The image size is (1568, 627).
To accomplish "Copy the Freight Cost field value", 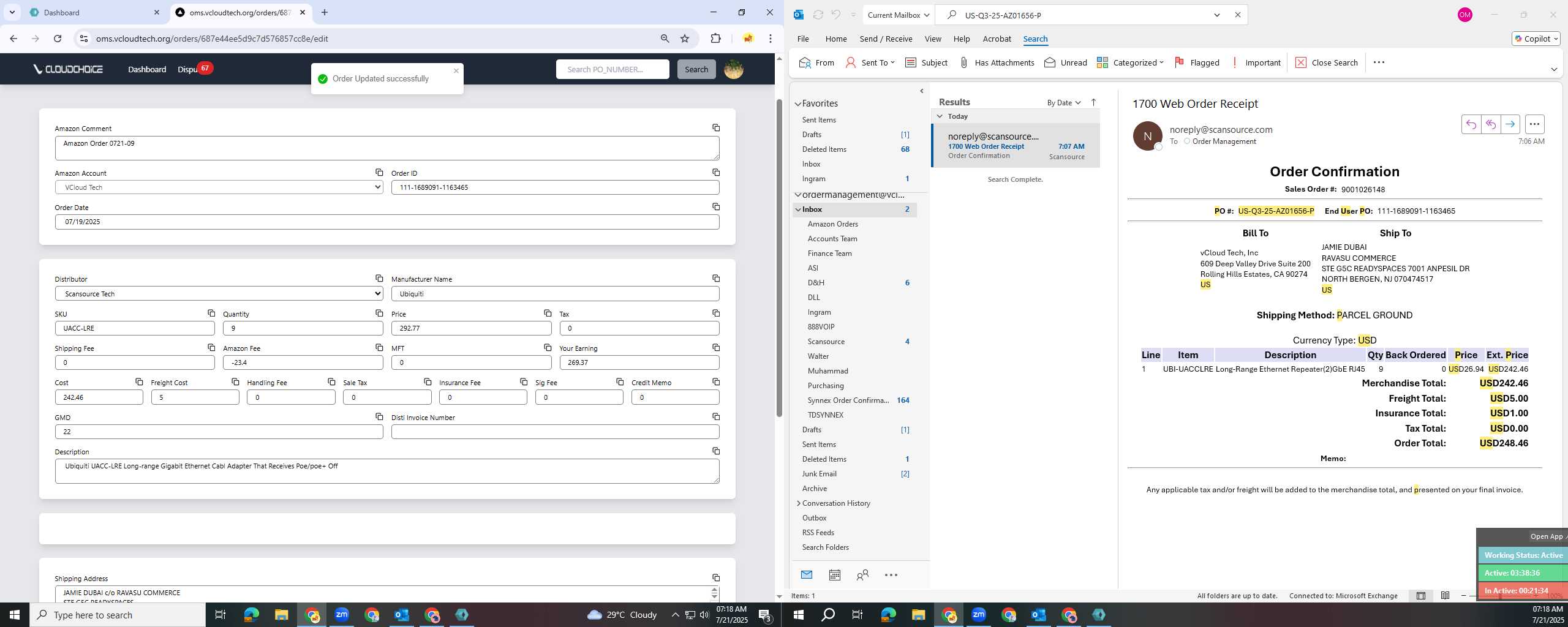I will (235, 381).
